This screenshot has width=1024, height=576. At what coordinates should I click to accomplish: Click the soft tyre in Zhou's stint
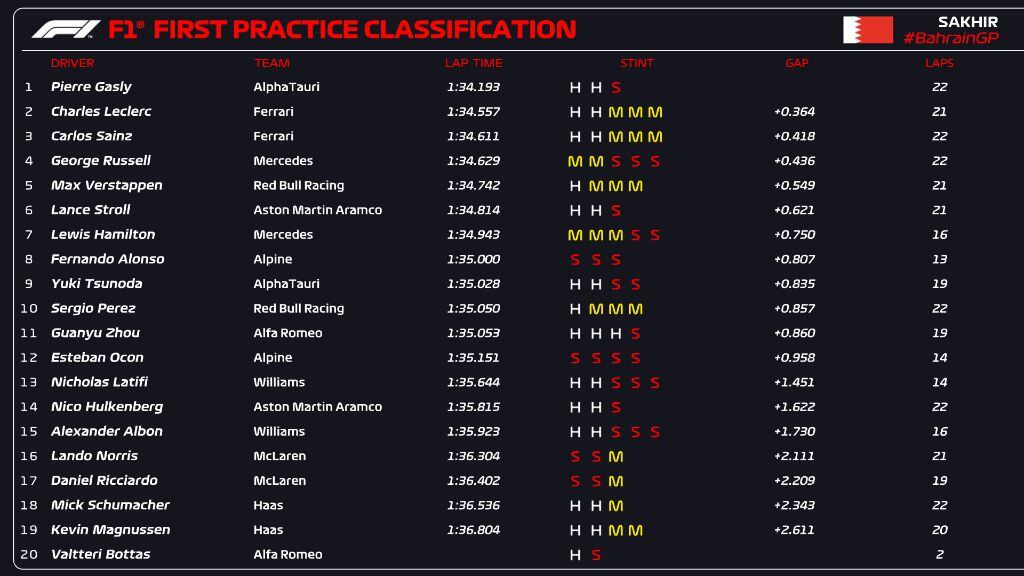coord(635,334)
